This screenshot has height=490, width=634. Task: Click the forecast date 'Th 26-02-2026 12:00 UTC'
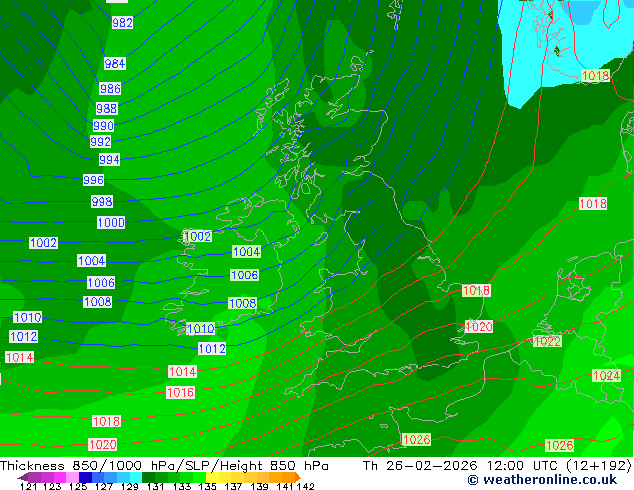(x=462, y=466)
